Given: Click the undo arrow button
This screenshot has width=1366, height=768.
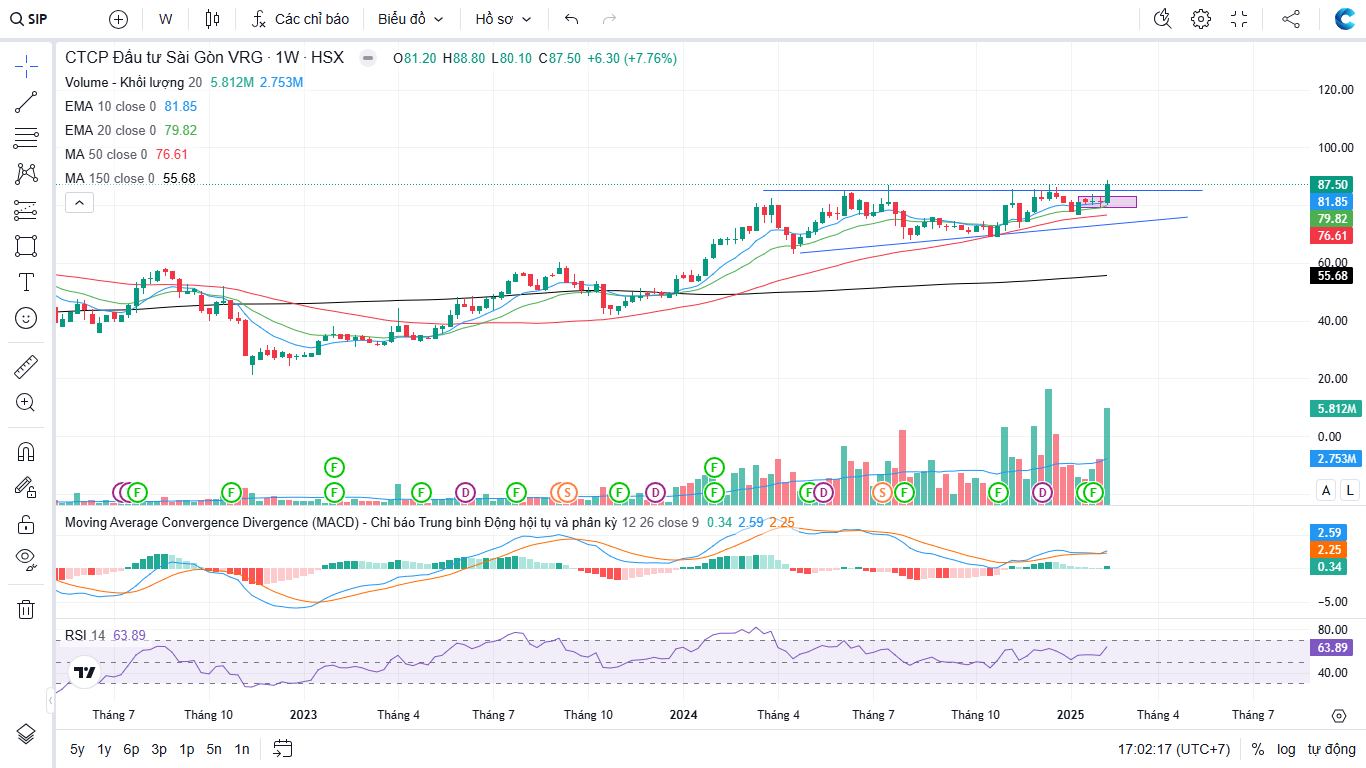Looking at the screenshot, I should (x=571, y=19).
